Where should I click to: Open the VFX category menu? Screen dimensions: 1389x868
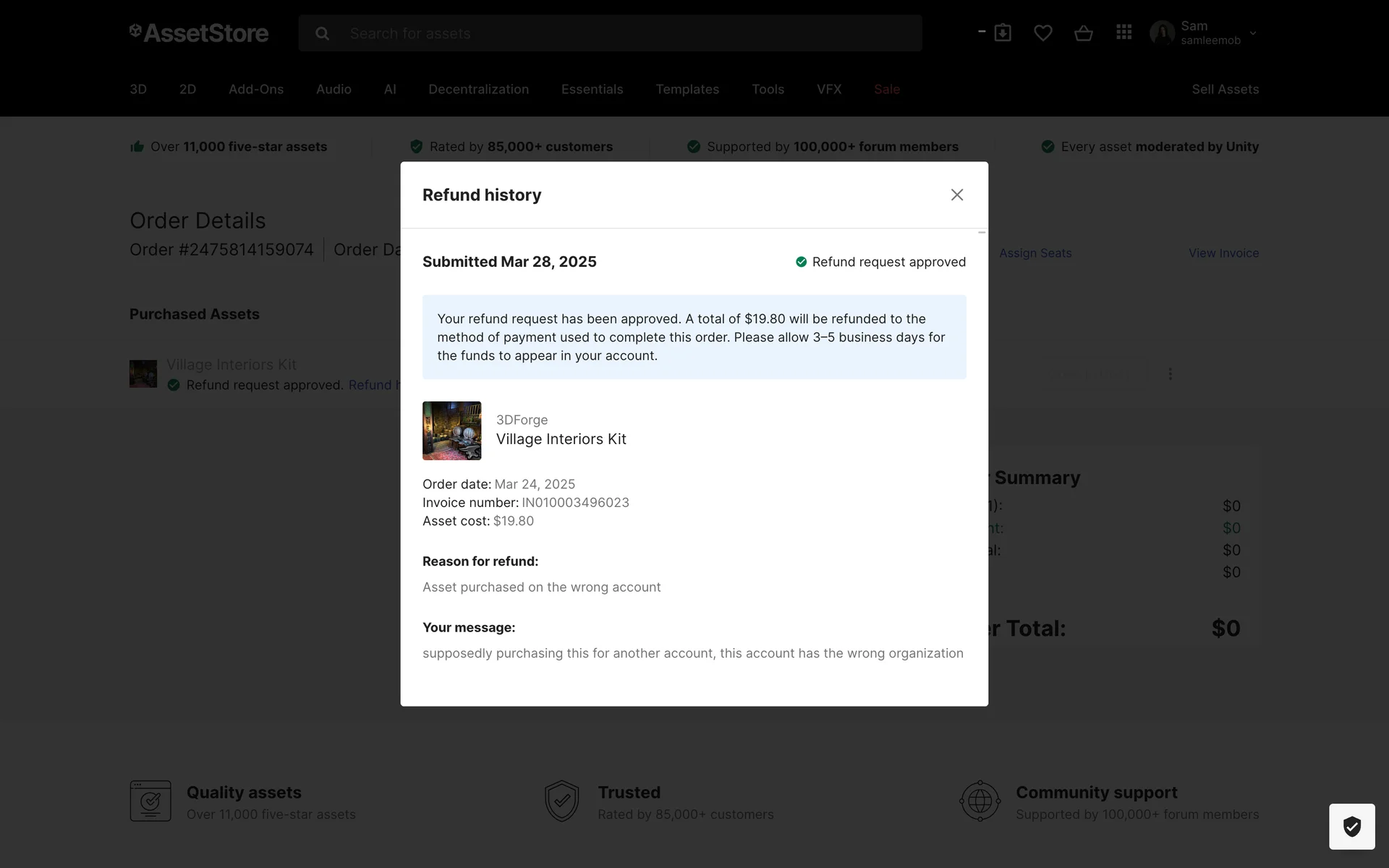click(x=829, y=89)
